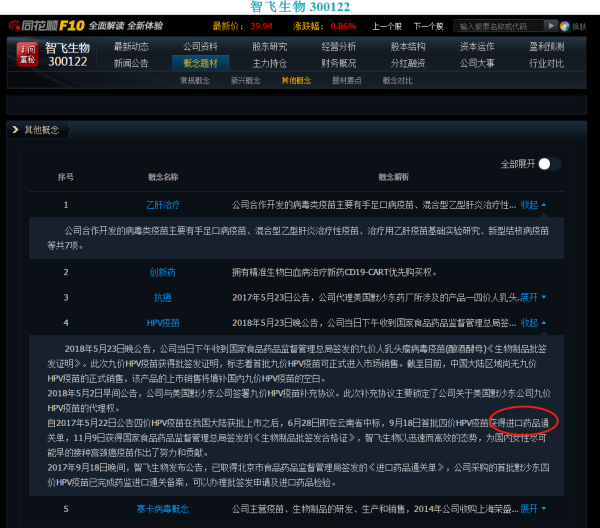Open the 分红融资 menu item
600x528 pixels.
408,63
